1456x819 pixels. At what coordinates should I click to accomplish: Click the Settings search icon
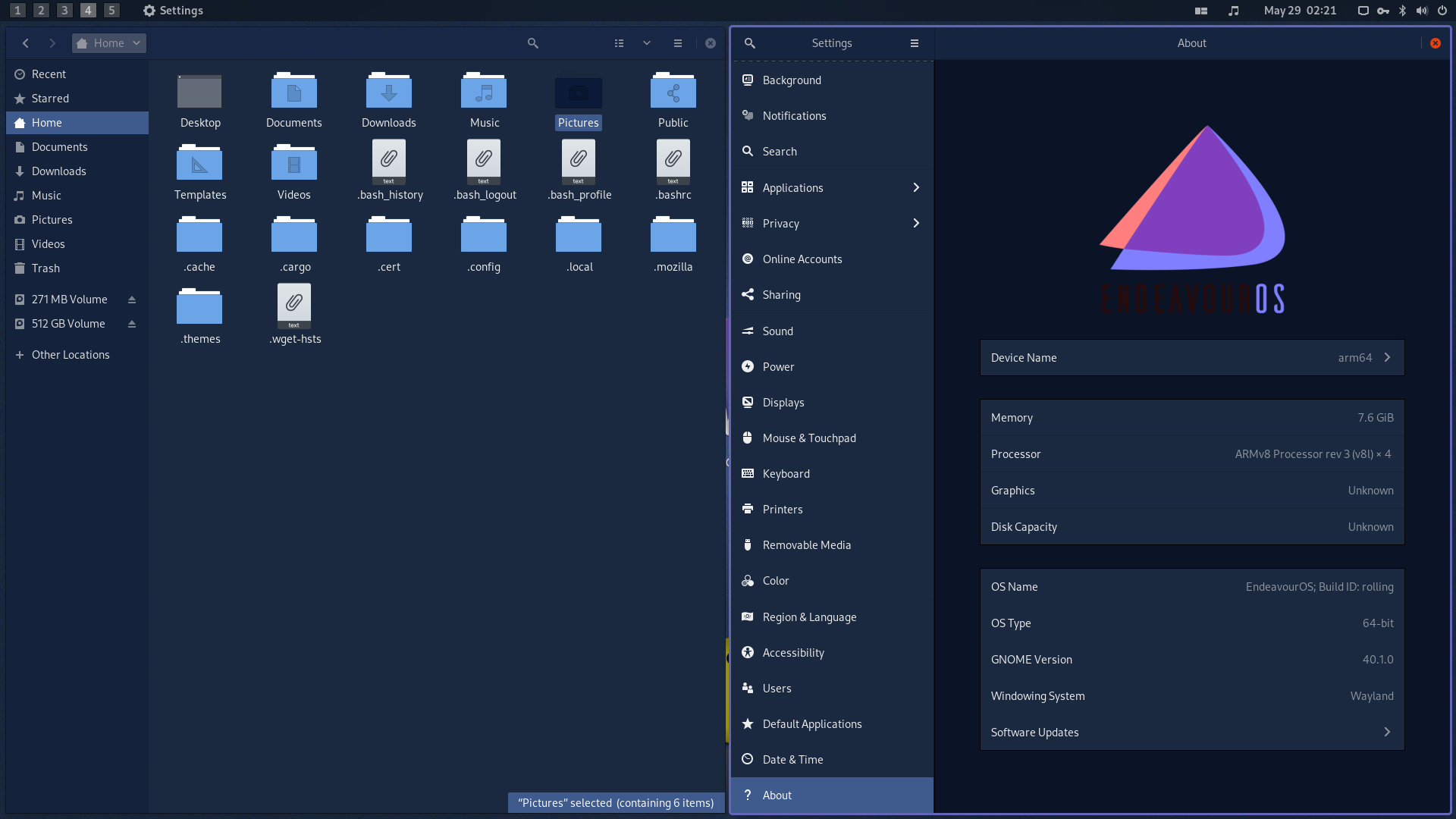pyautogui.click(x=750, y=43)
